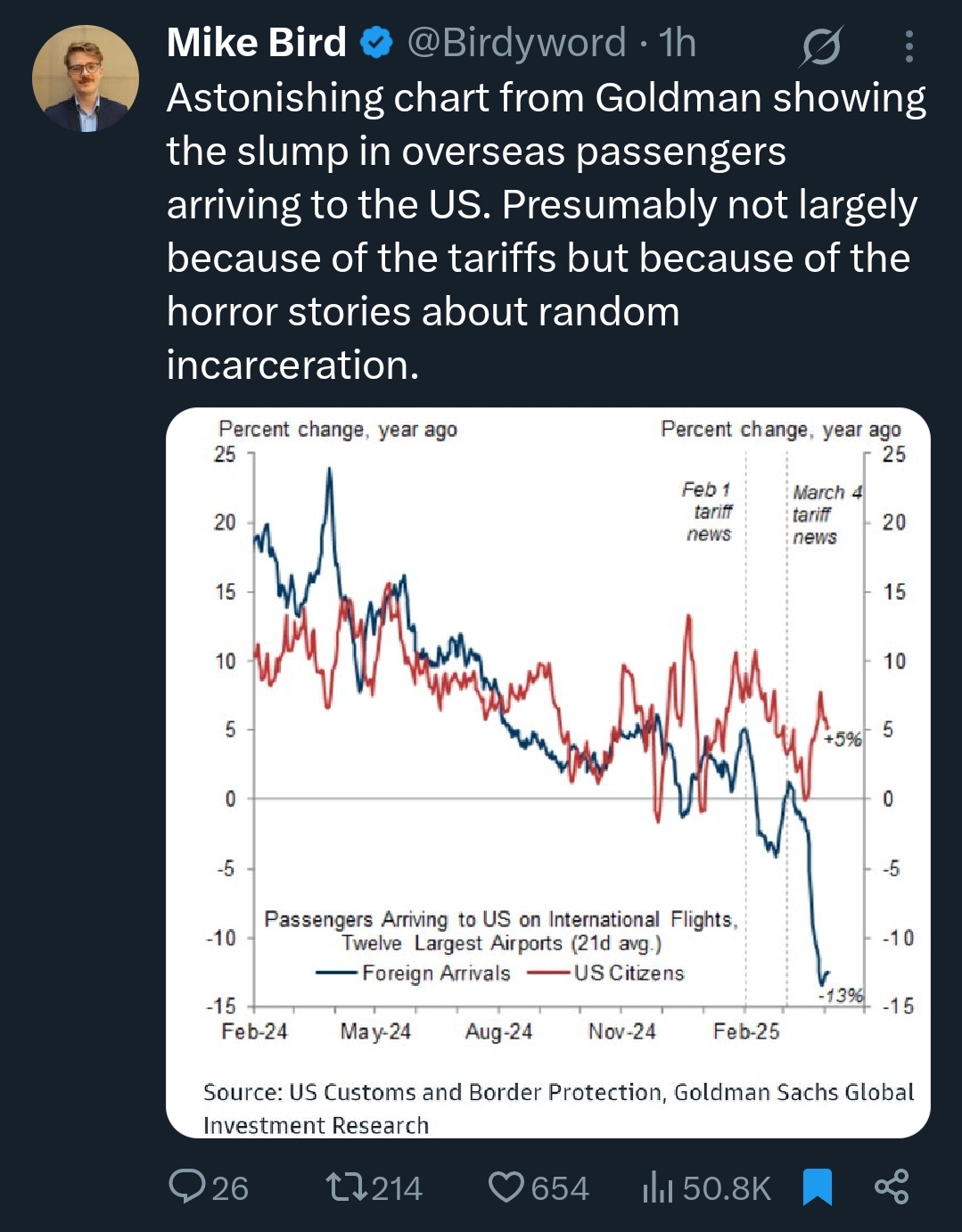Click the share icon
962x1232 pixels.
[892, 1187]
